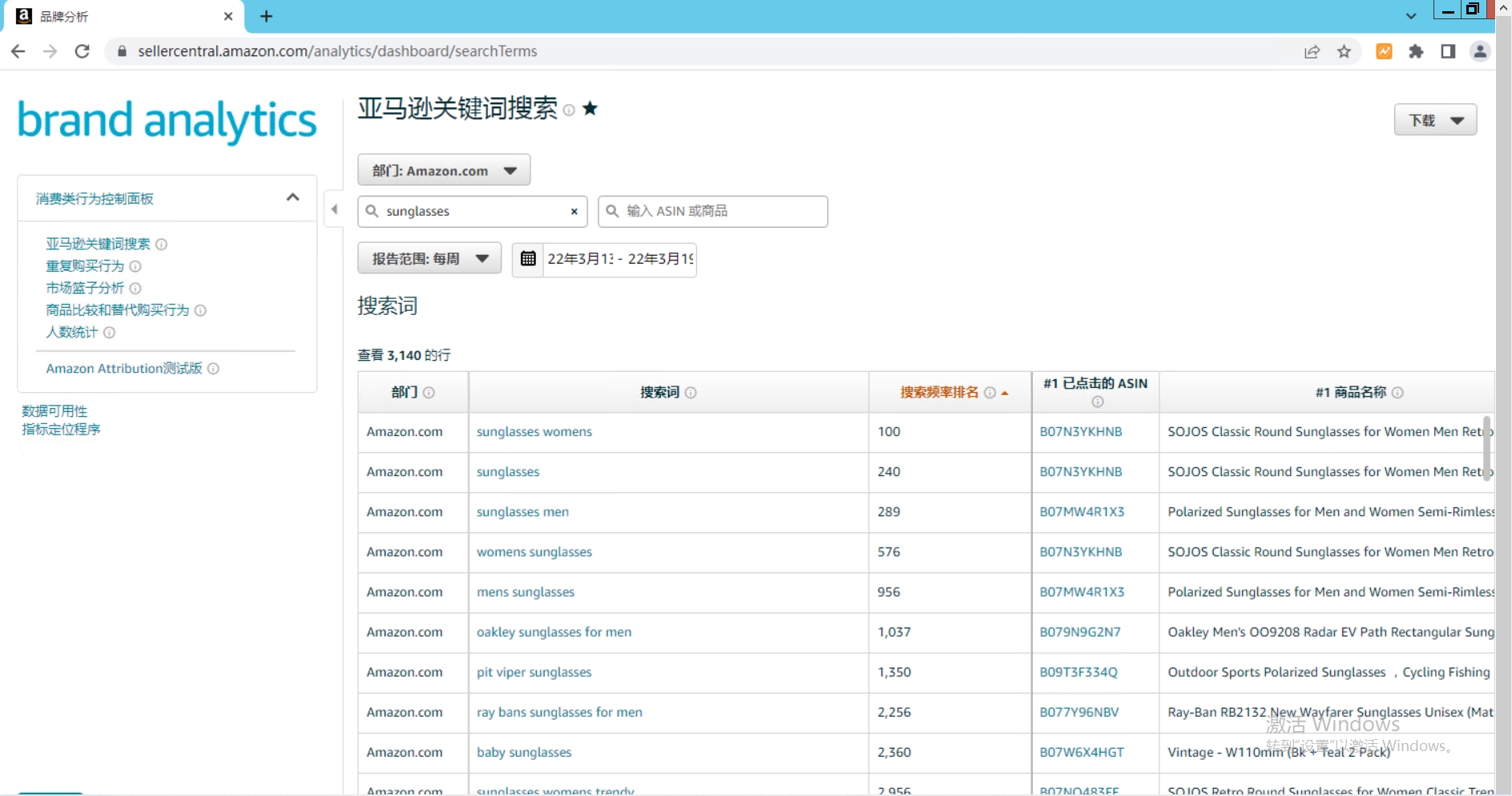Open the 下载 download dropdown
Viewport: 1512px width, 796px height.
coord(1435,120)
